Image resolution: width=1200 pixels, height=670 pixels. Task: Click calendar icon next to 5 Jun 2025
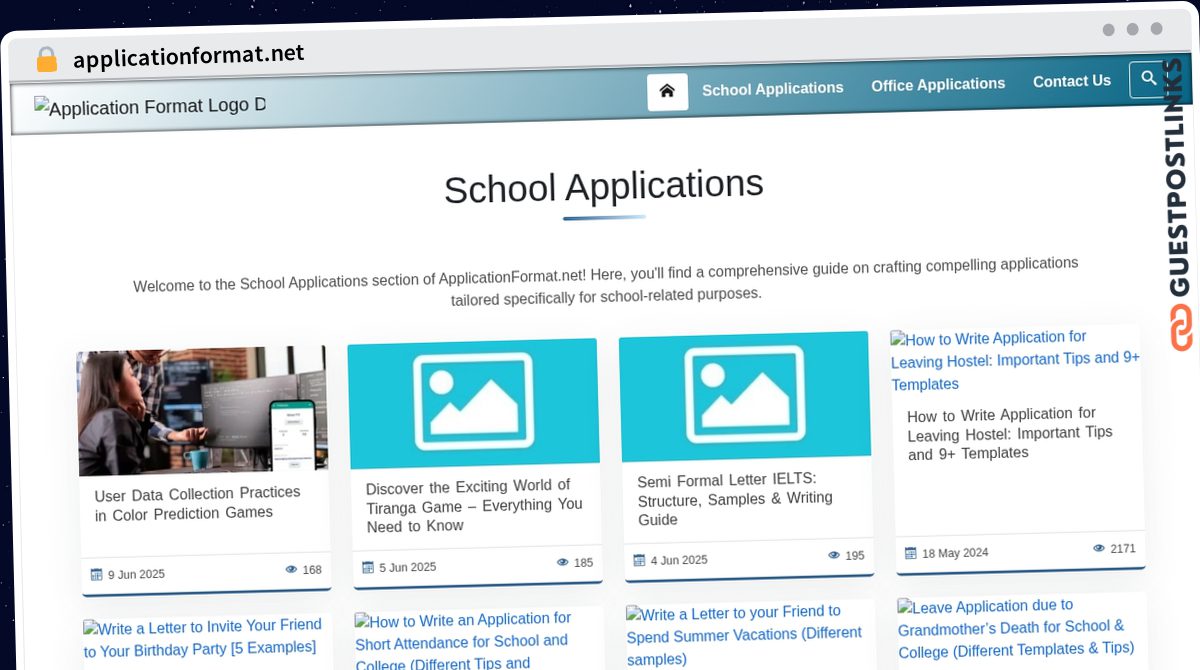point(368,567)
